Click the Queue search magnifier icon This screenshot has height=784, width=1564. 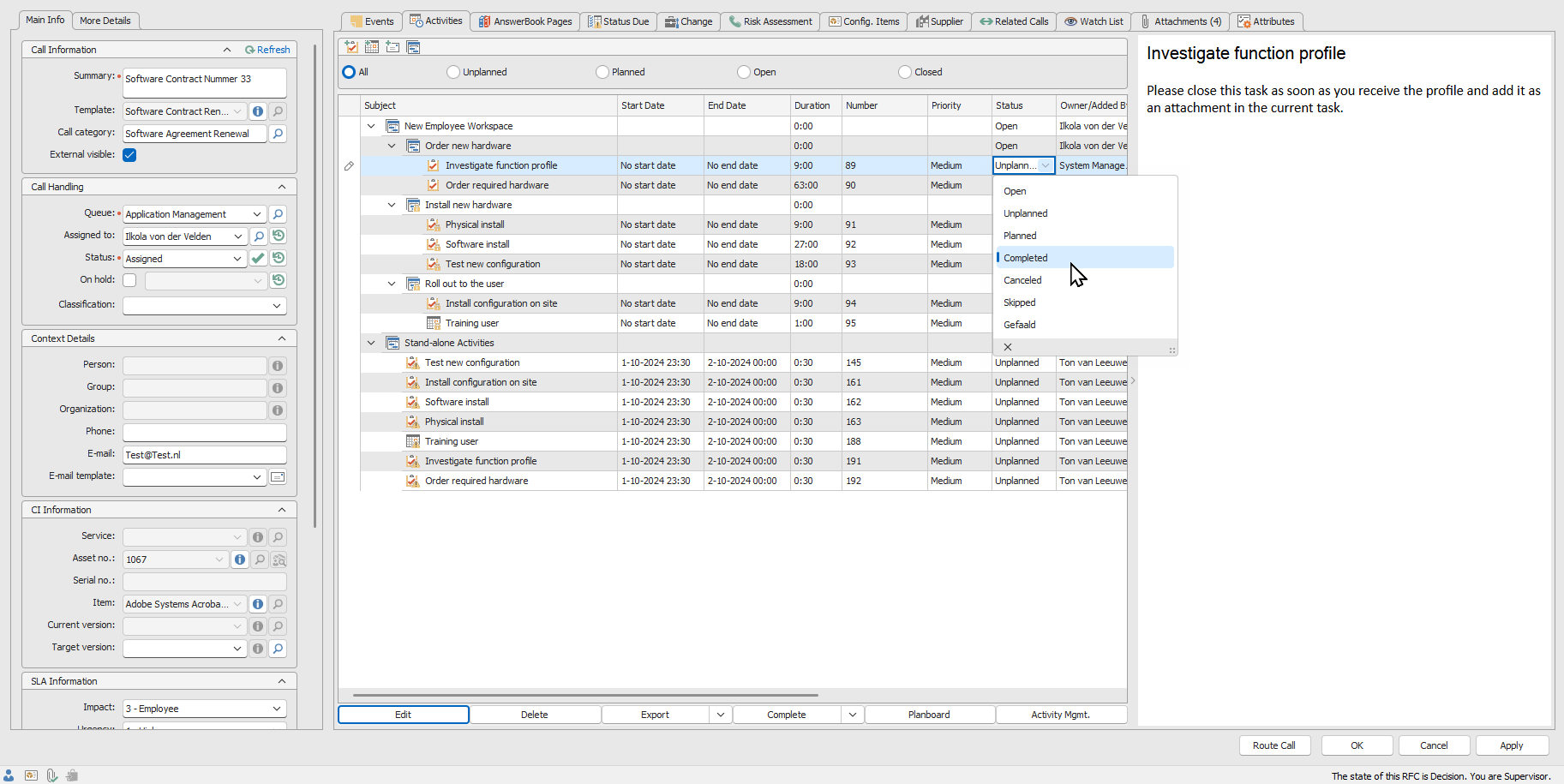[x=278, y=214]
